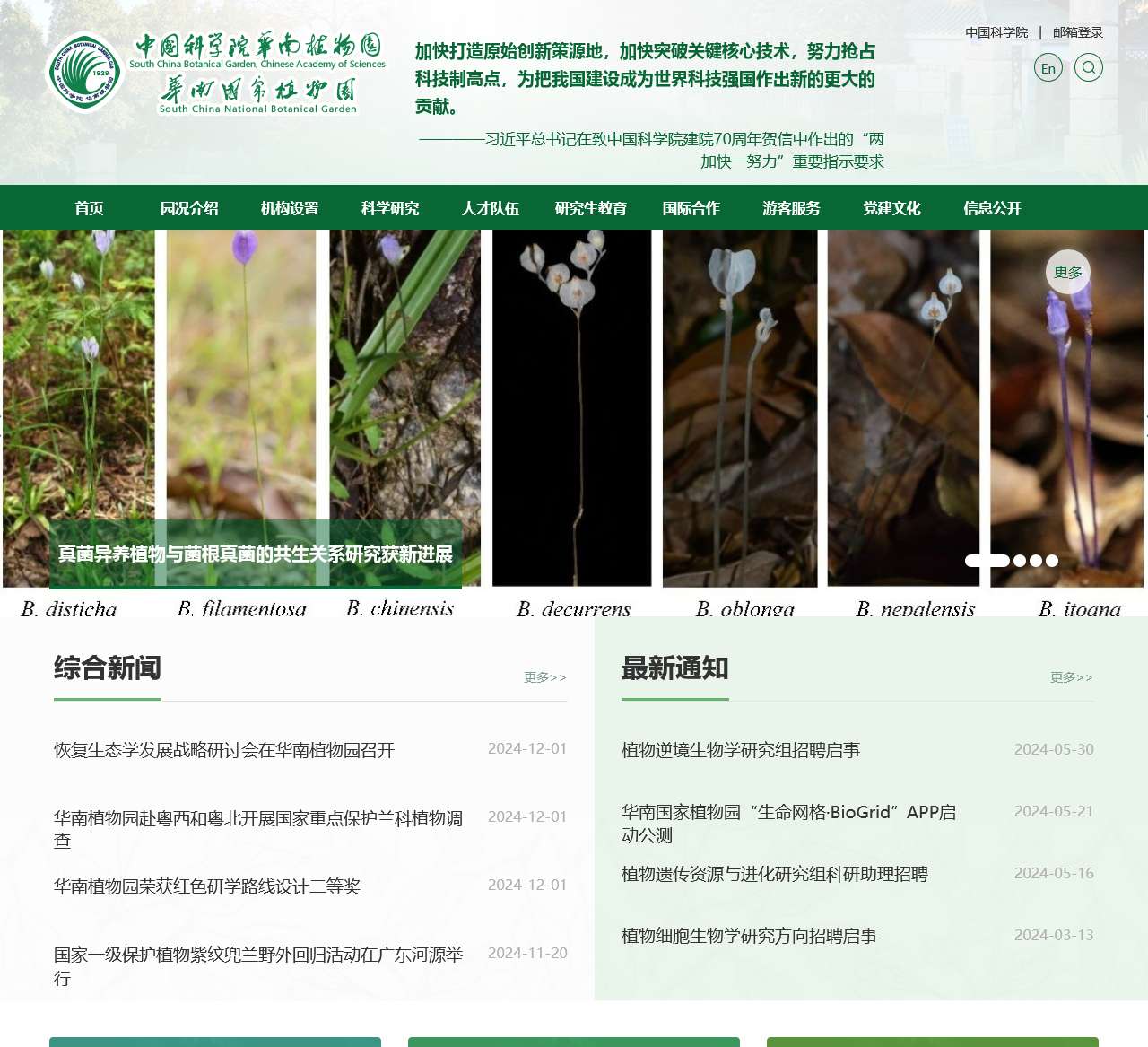1148x1047 pixels.
Task: Click the round 更多 button on banner
Action: click(x=1068, y=272)
